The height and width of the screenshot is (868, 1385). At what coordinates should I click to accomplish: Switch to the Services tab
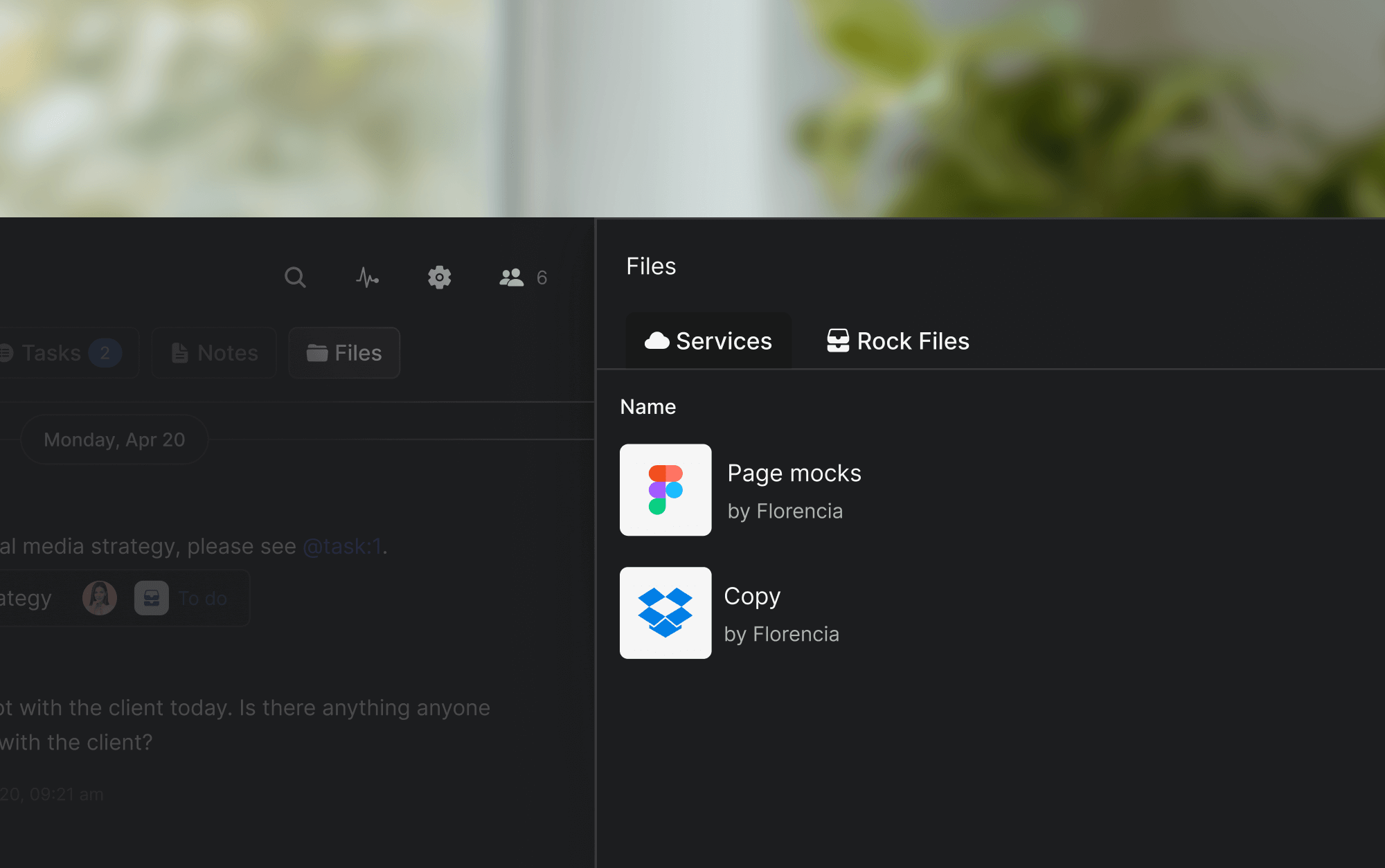[723, 341]
